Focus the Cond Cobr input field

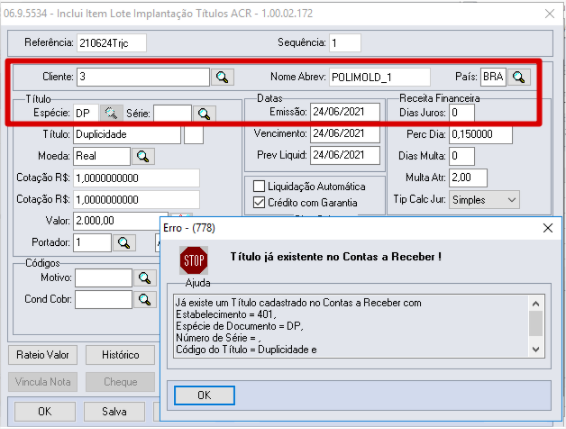104,300
